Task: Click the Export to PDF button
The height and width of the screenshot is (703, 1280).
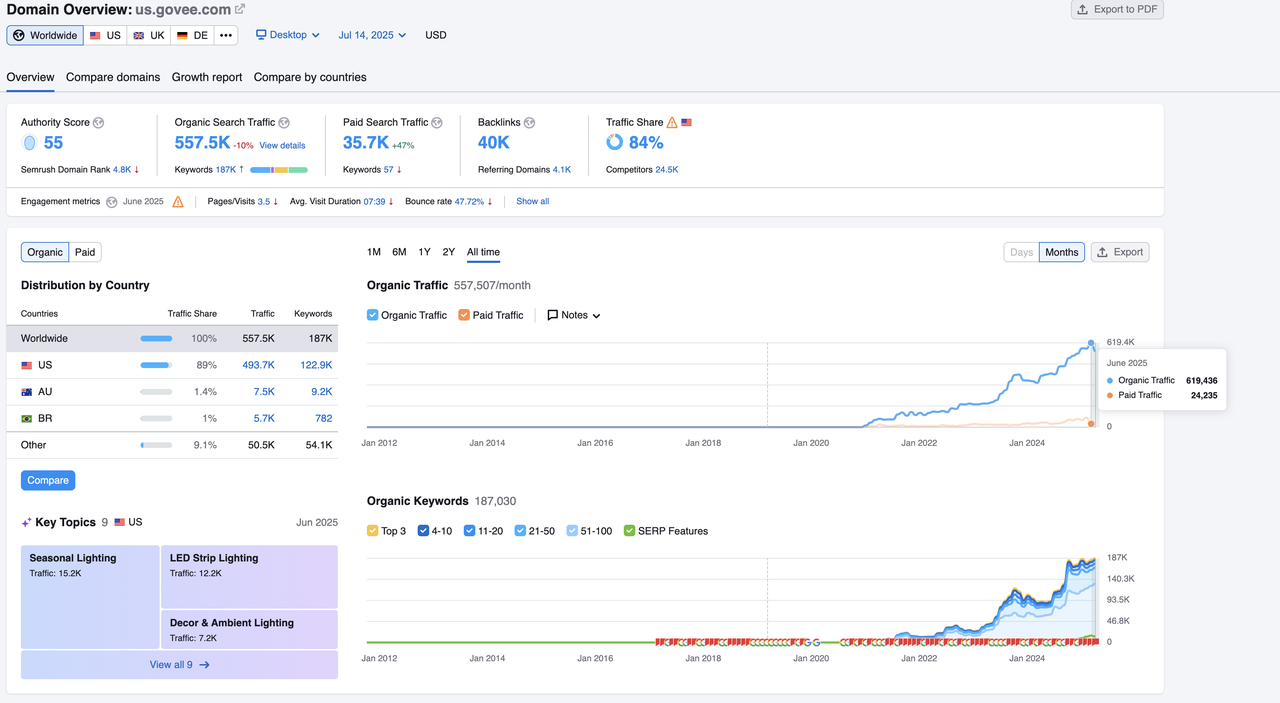Action: pyautogui.click(x=1117, y=10)
